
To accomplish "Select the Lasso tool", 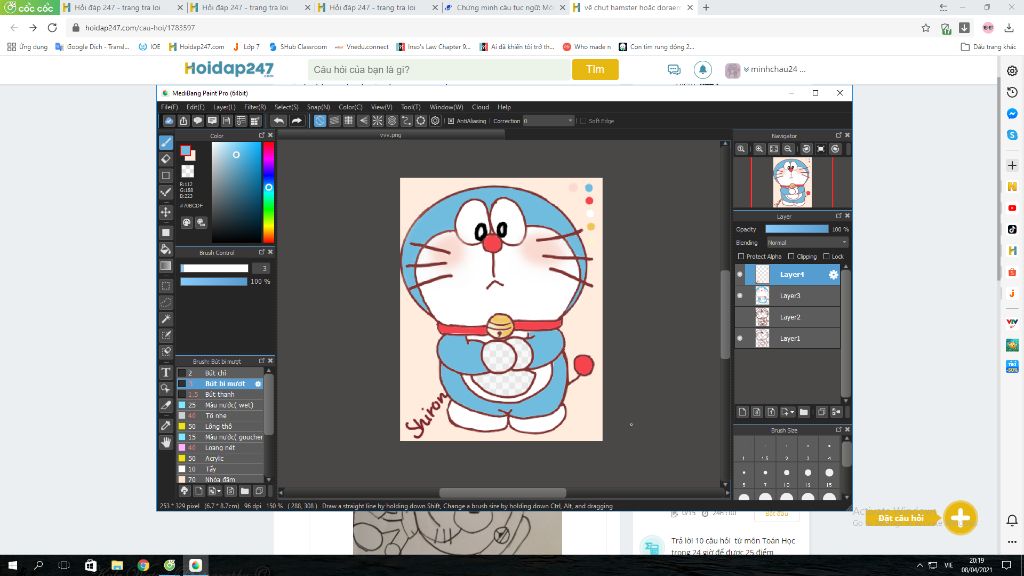I will [166, 302].
